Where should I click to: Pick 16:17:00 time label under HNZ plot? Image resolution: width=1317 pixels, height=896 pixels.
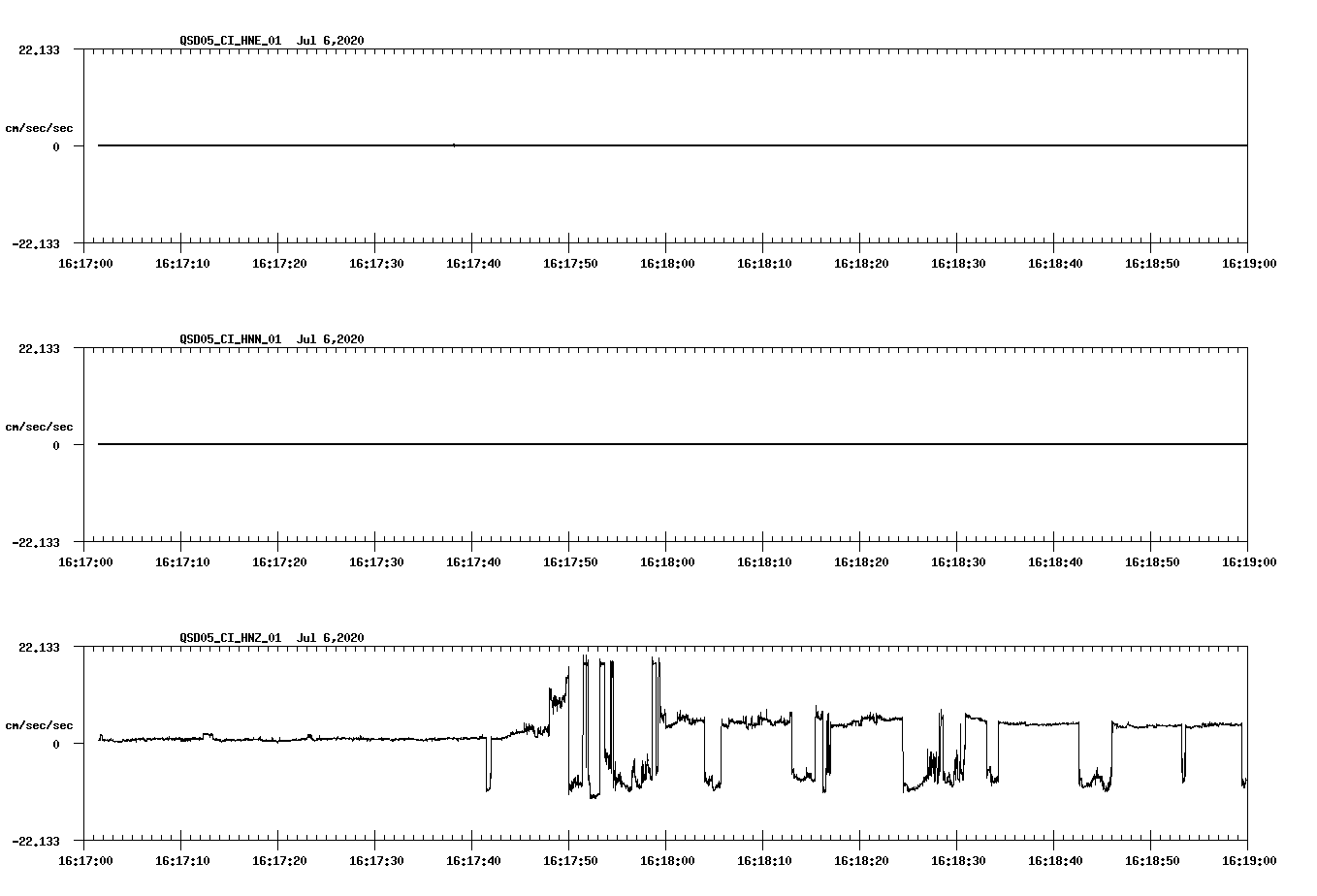click(85, 861)
